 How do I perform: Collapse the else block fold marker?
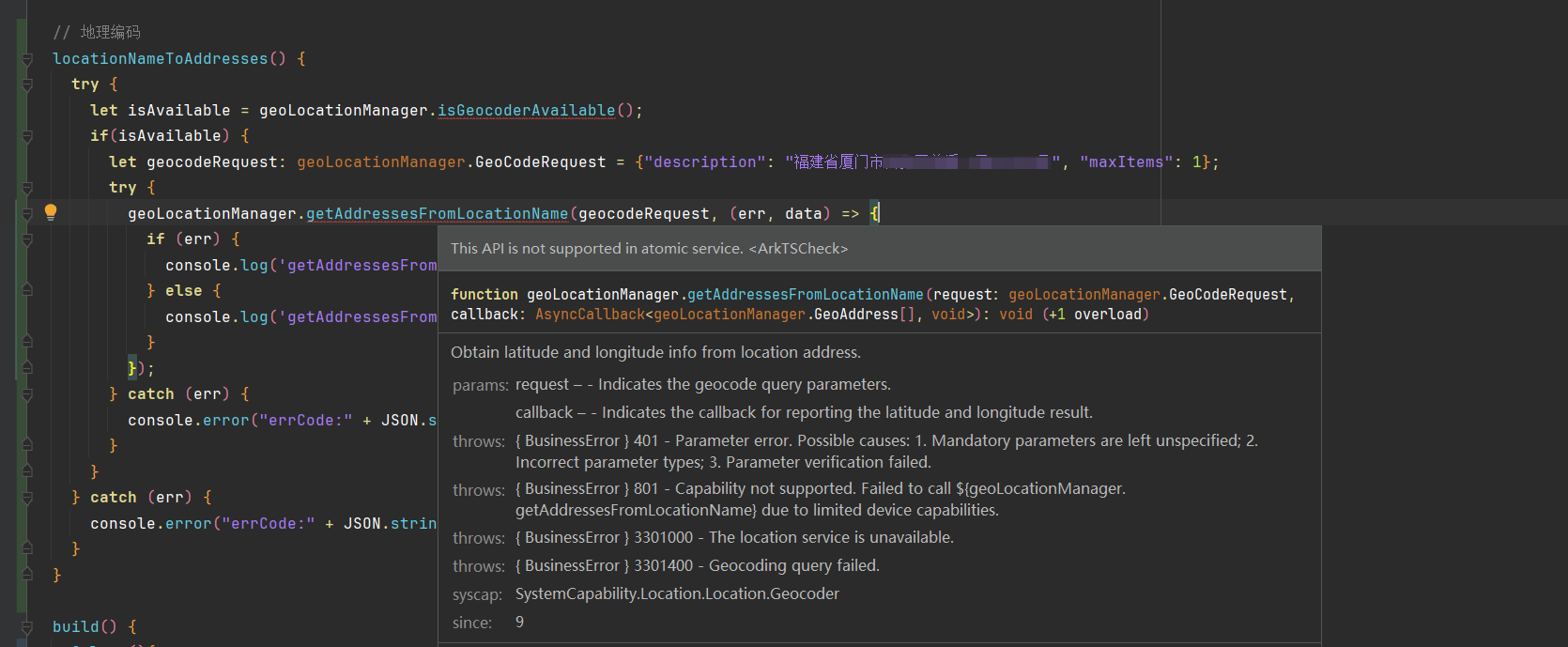click(x=27, y=291)
